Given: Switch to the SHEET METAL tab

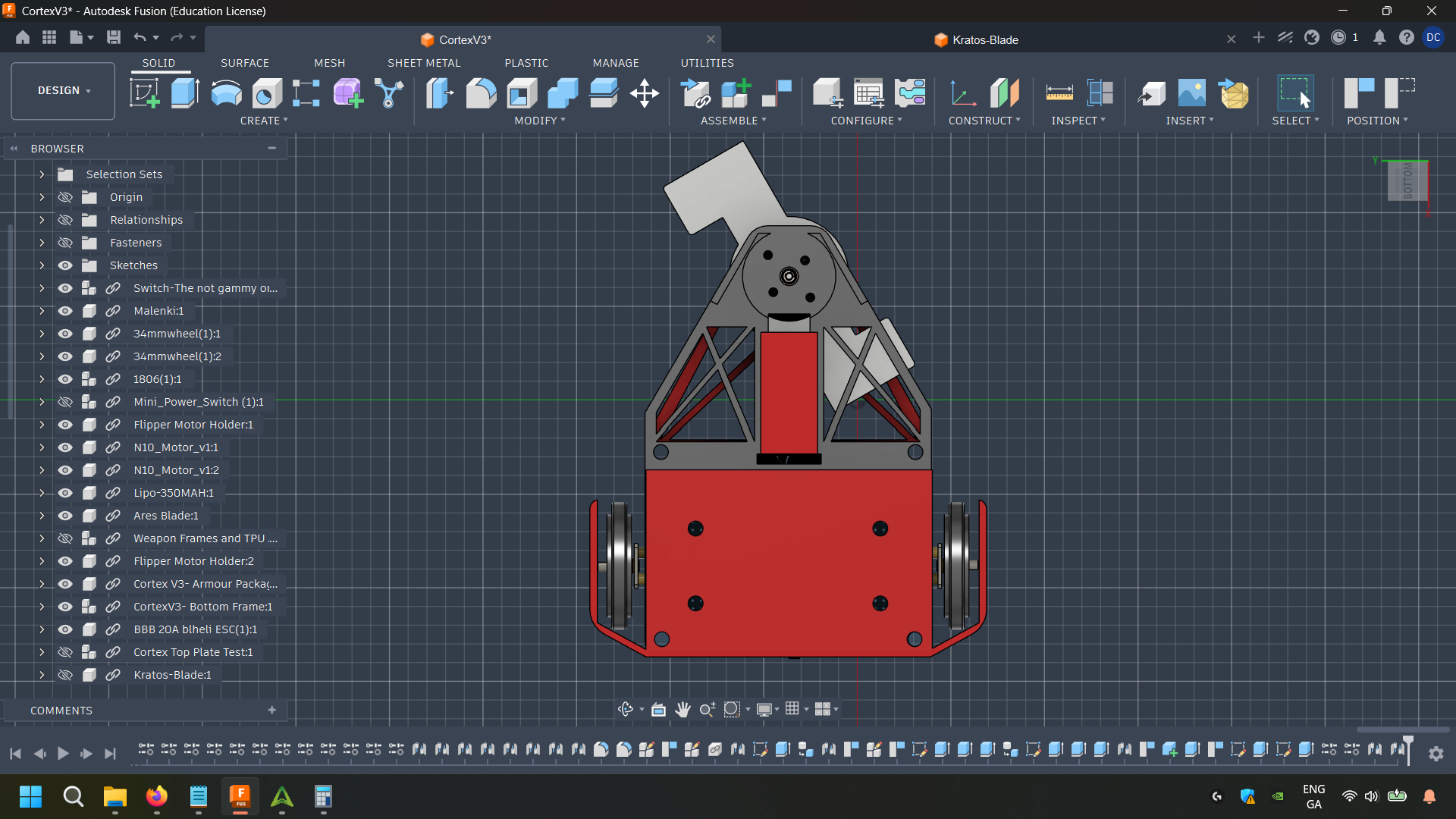Looking at the screenshot, I should point(424,63).
